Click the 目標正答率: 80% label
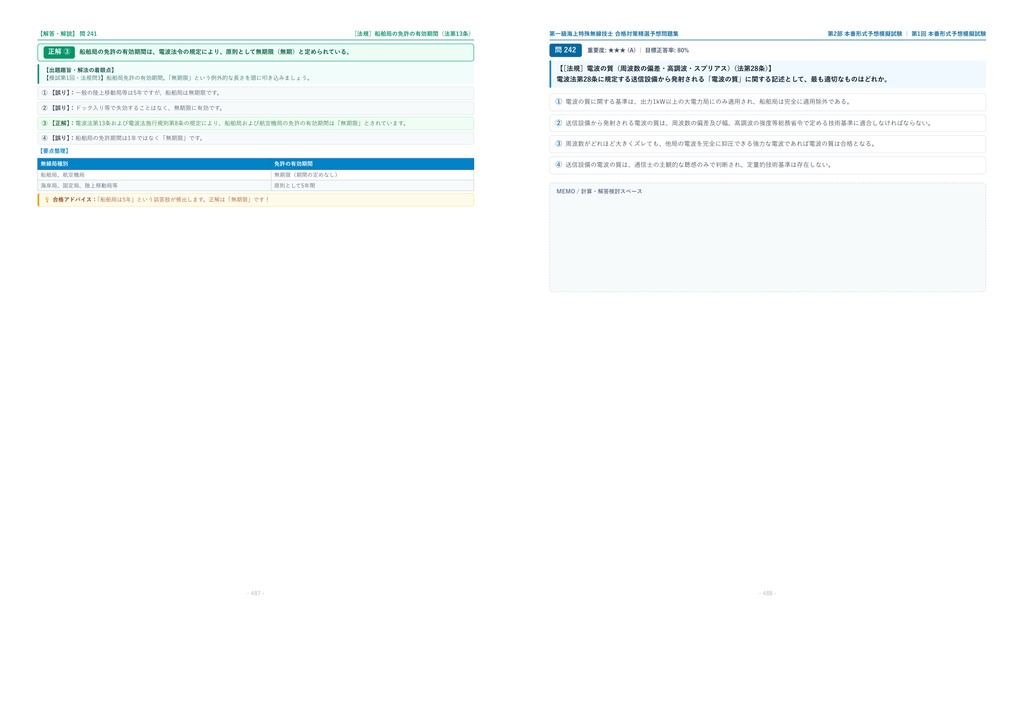Viewport: 1024px width, 724px height. (x=667, y=50)
